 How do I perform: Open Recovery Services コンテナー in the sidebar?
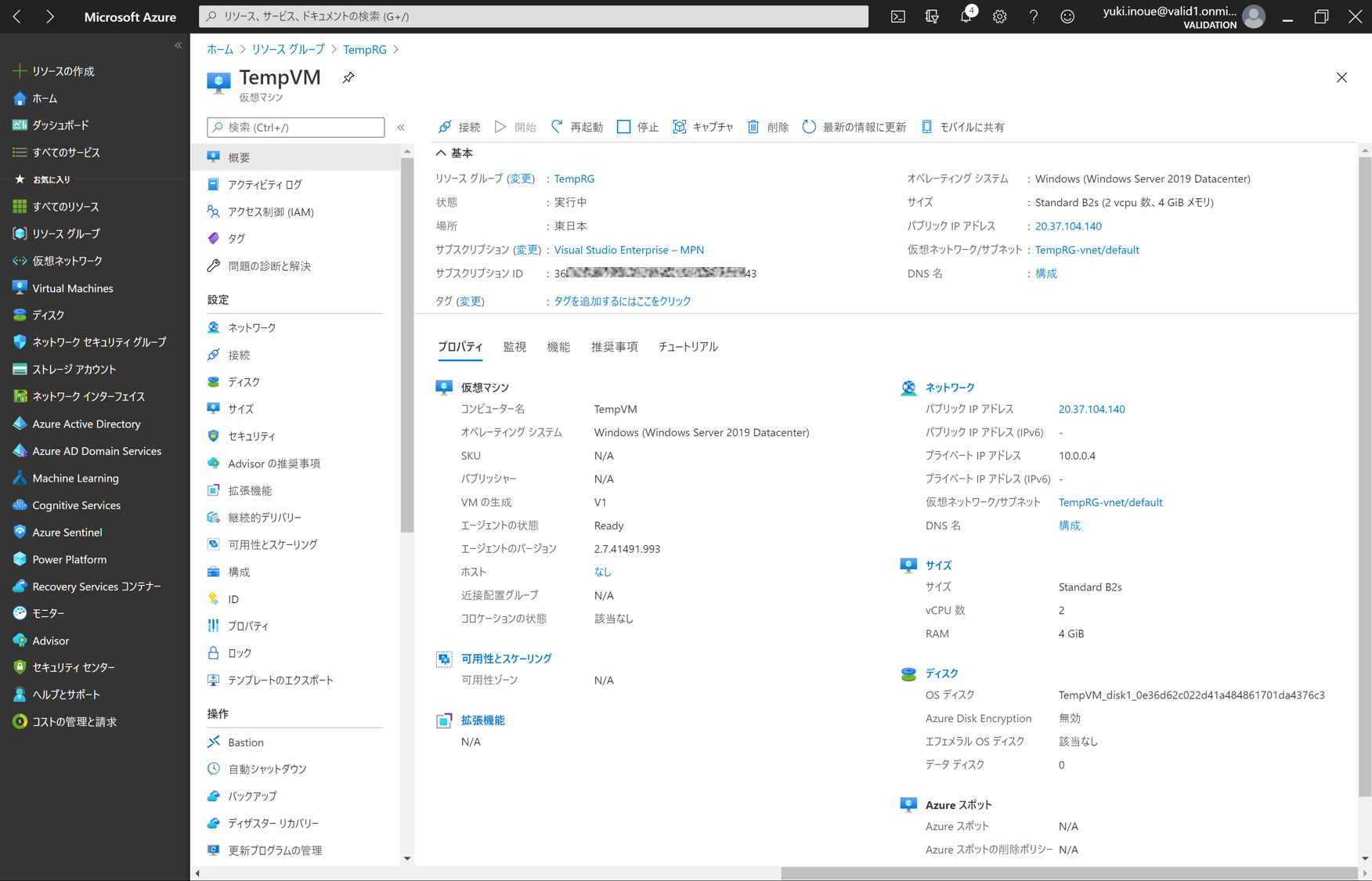[87, 587]
